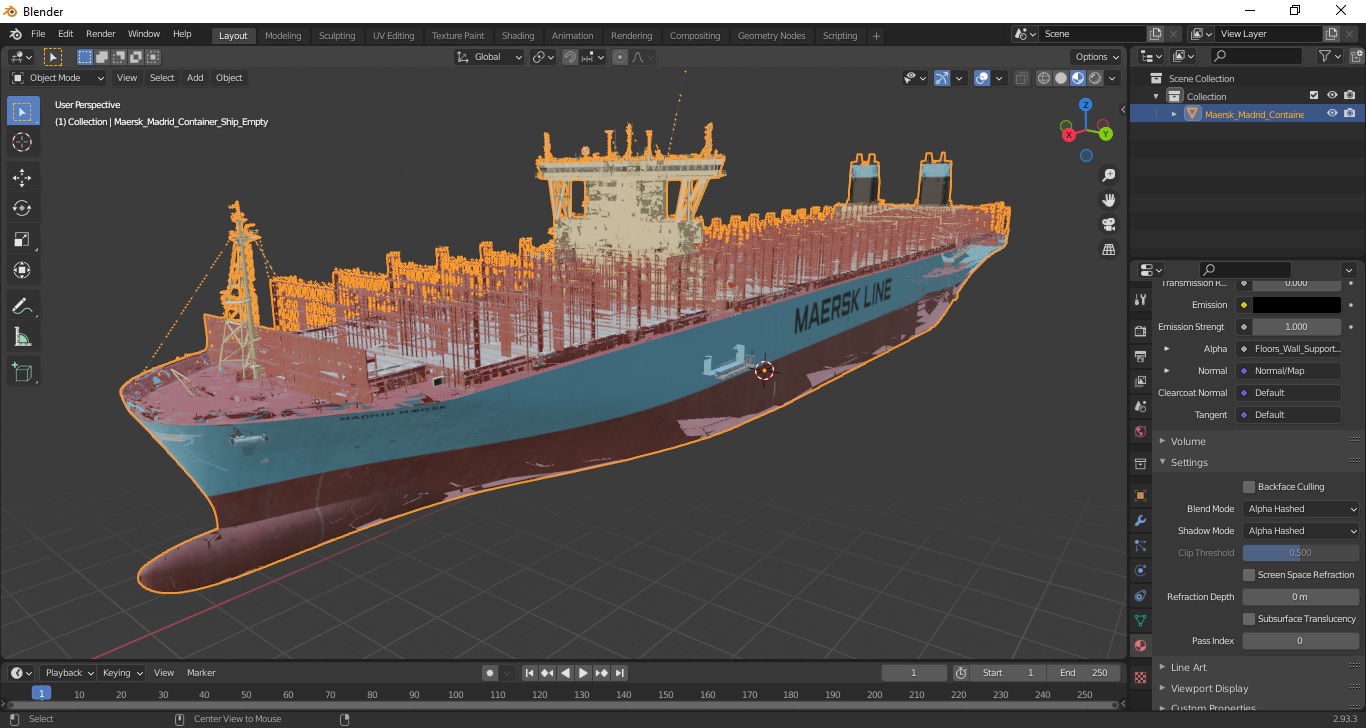
Task: Click the End frame 250 field
Action: 1084,673
